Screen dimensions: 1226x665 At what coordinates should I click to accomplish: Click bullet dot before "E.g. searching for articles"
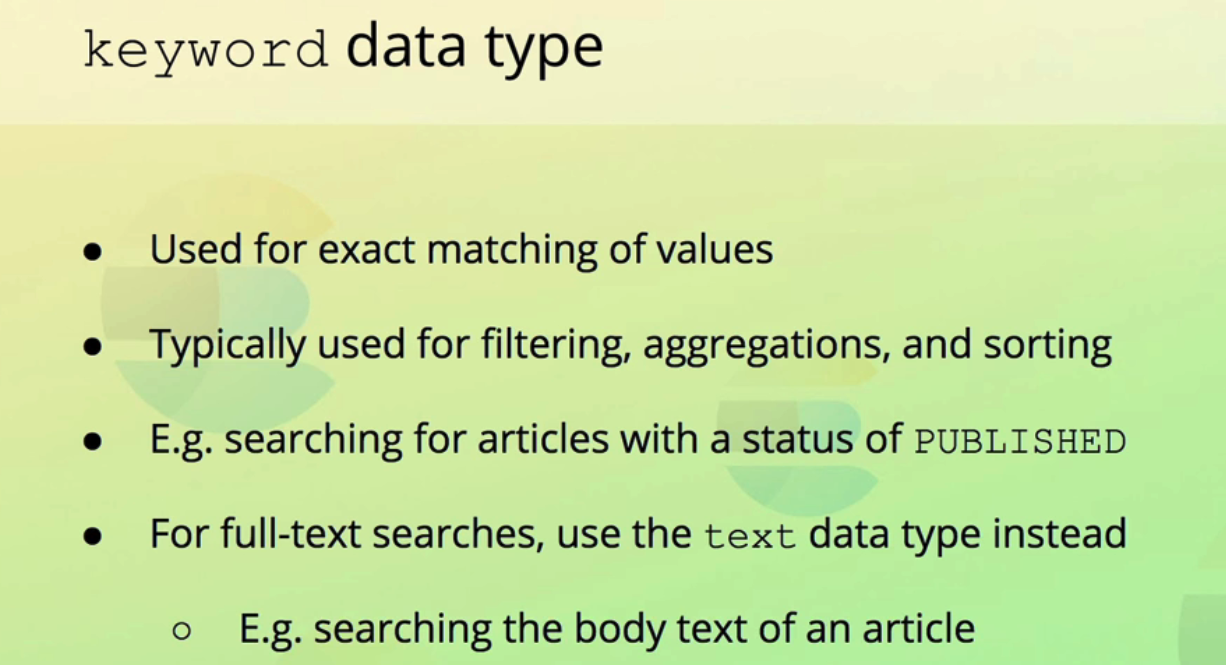(x=93, y=443)
